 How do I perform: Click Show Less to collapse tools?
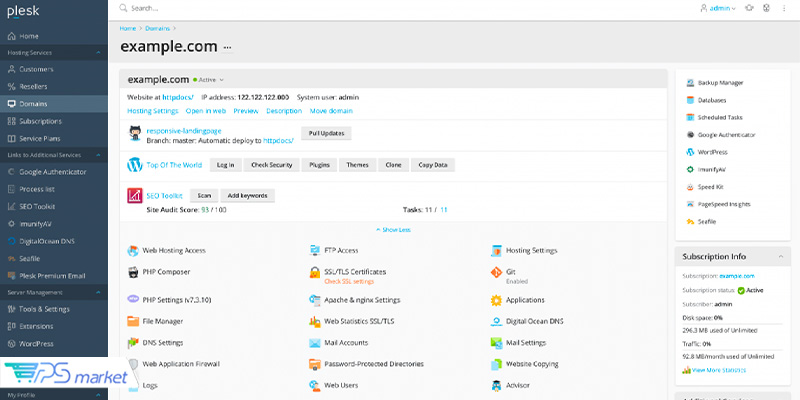393,230
